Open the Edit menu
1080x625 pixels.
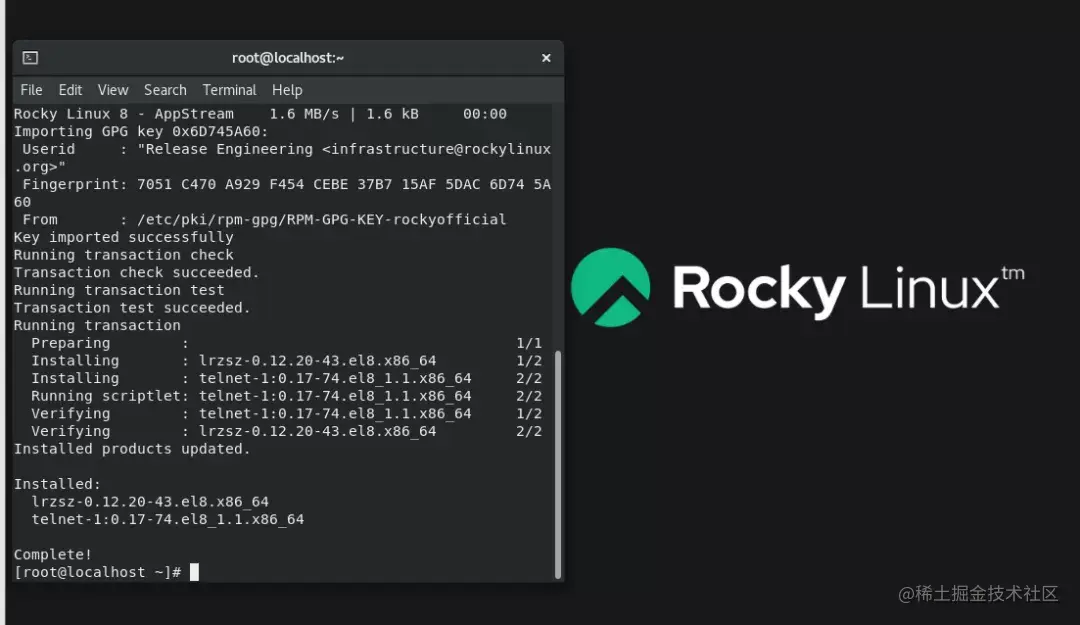70,90
